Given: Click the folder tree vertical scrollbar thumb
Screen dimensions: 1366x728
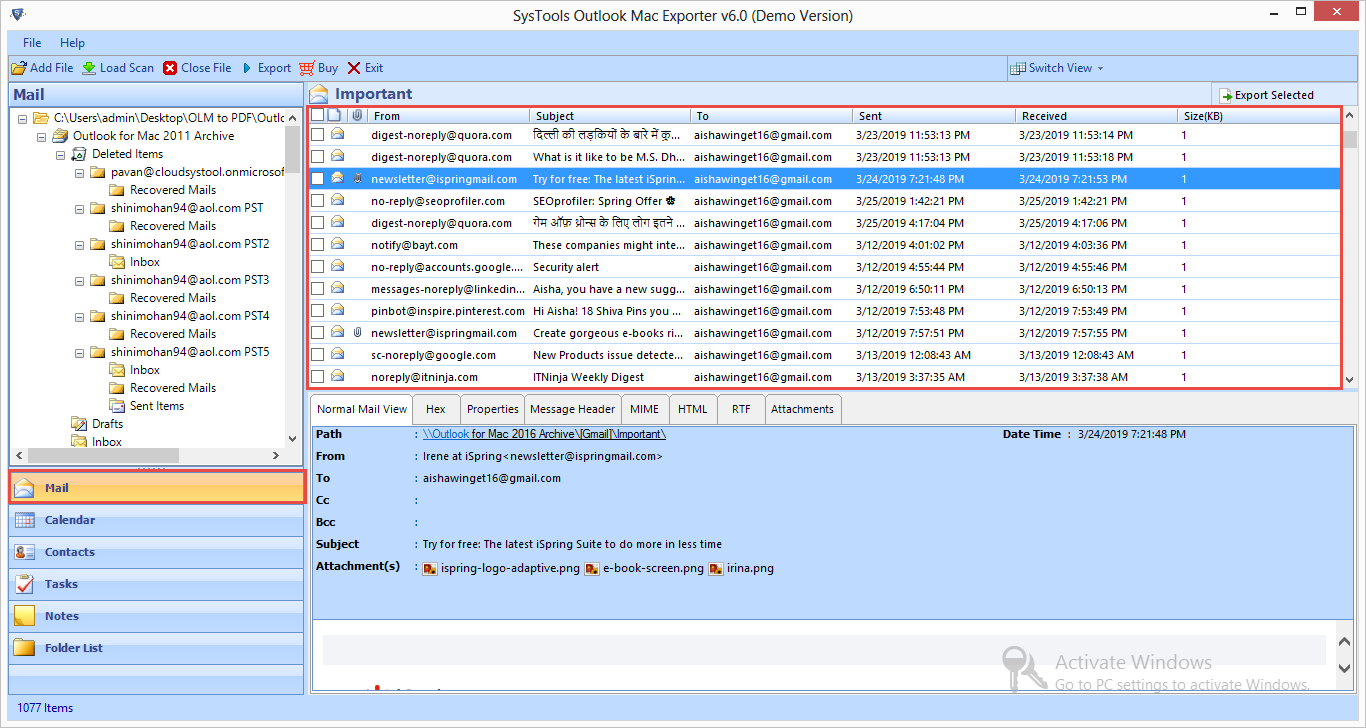Looking at the screenshot, I should (293, 150).
